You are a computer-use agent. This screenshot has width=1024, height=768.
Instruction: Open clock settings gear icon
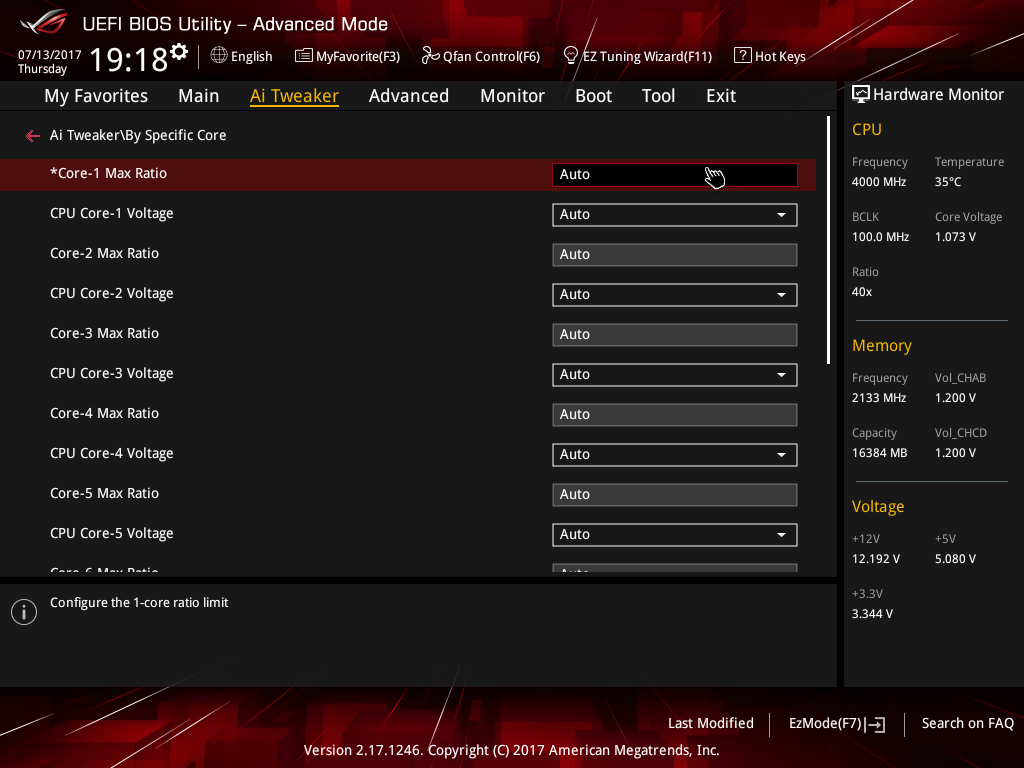click(x=179, y=52)
